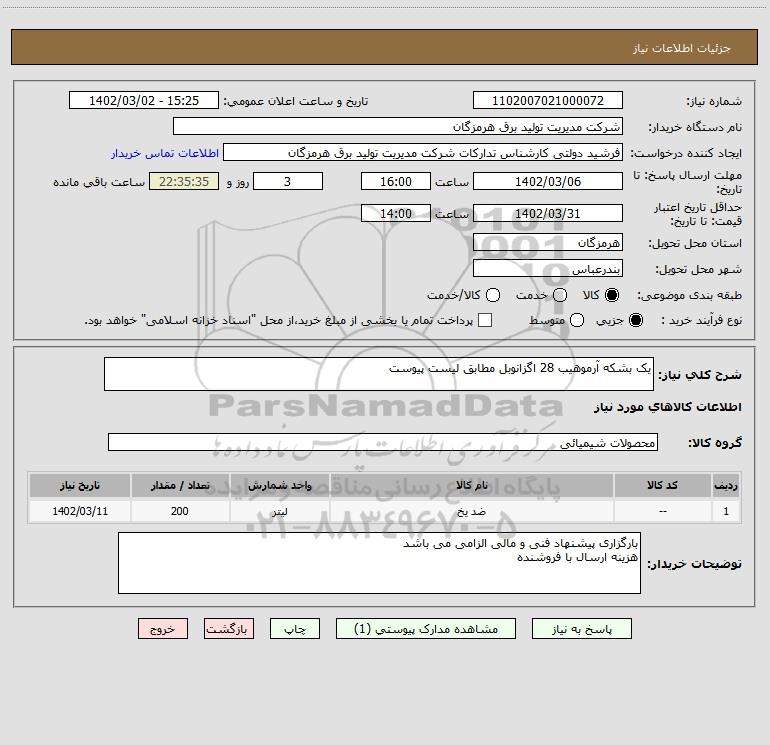The width and height of the screenshot is (770, 745).
Task: Click the product name cell ضد یخ
Action: 471,511
